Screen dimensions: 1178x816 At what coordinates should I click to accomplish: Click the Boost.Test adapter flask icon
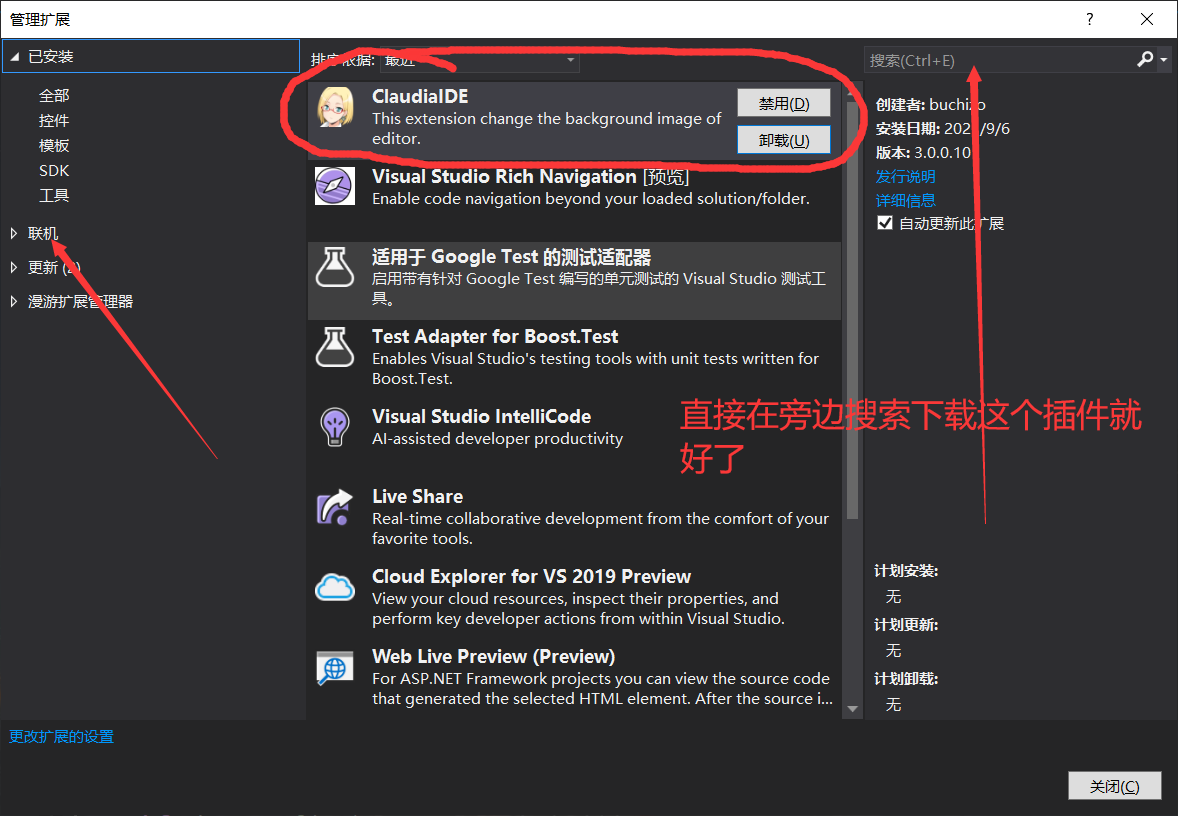tap(335, 347)
